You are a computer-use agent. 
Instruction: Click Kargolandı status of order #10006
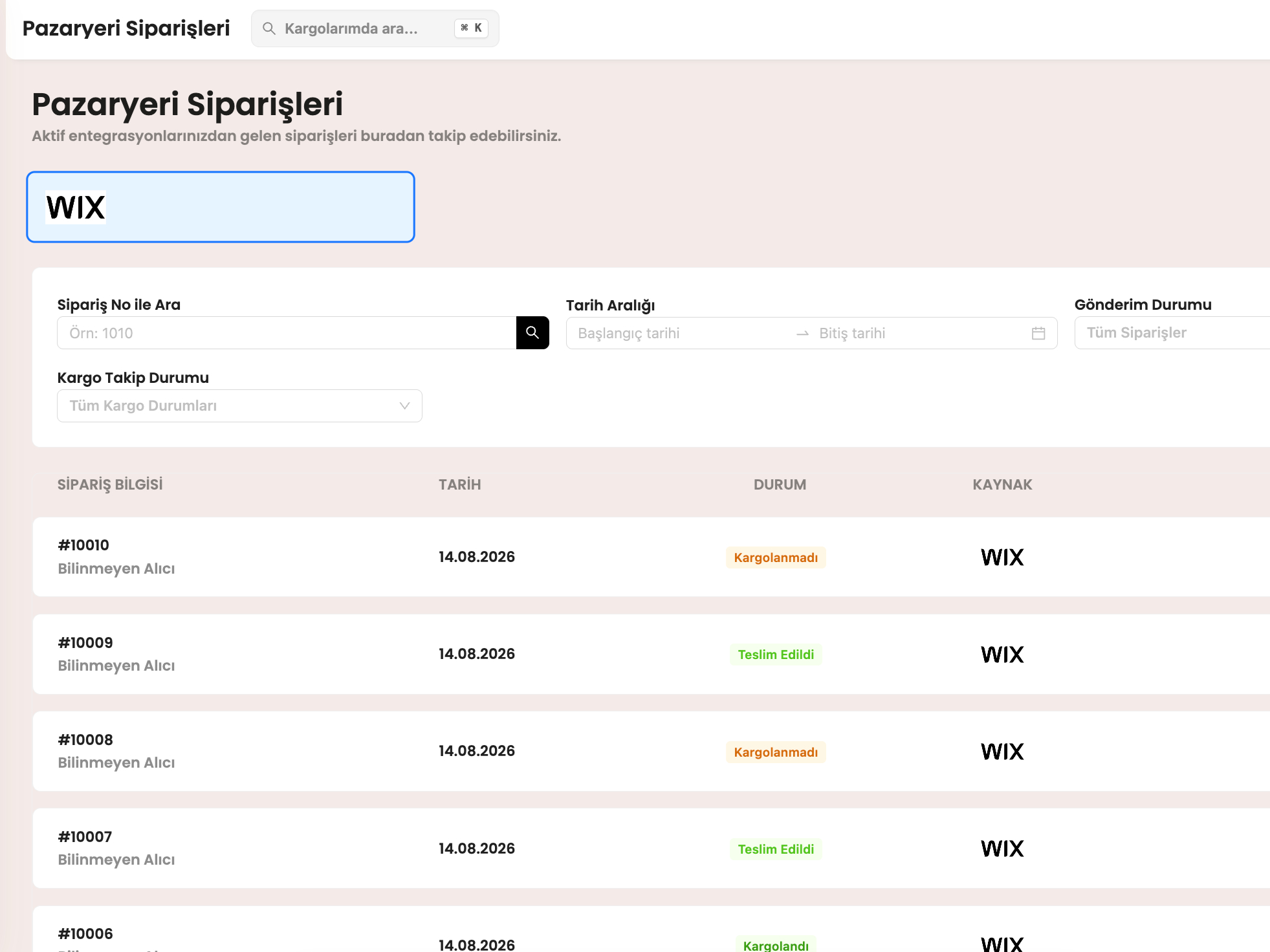[x=776, y=945]
